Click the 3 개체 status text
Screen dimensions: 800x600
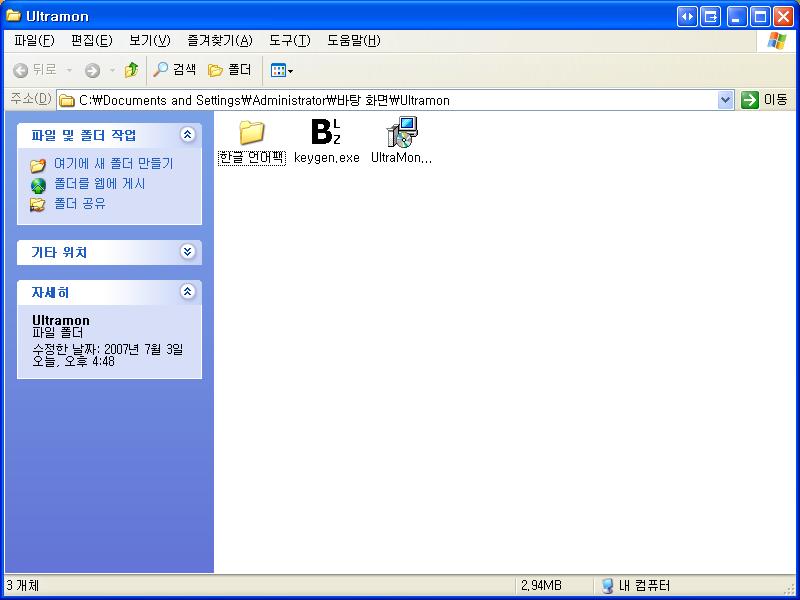[22, 585]
